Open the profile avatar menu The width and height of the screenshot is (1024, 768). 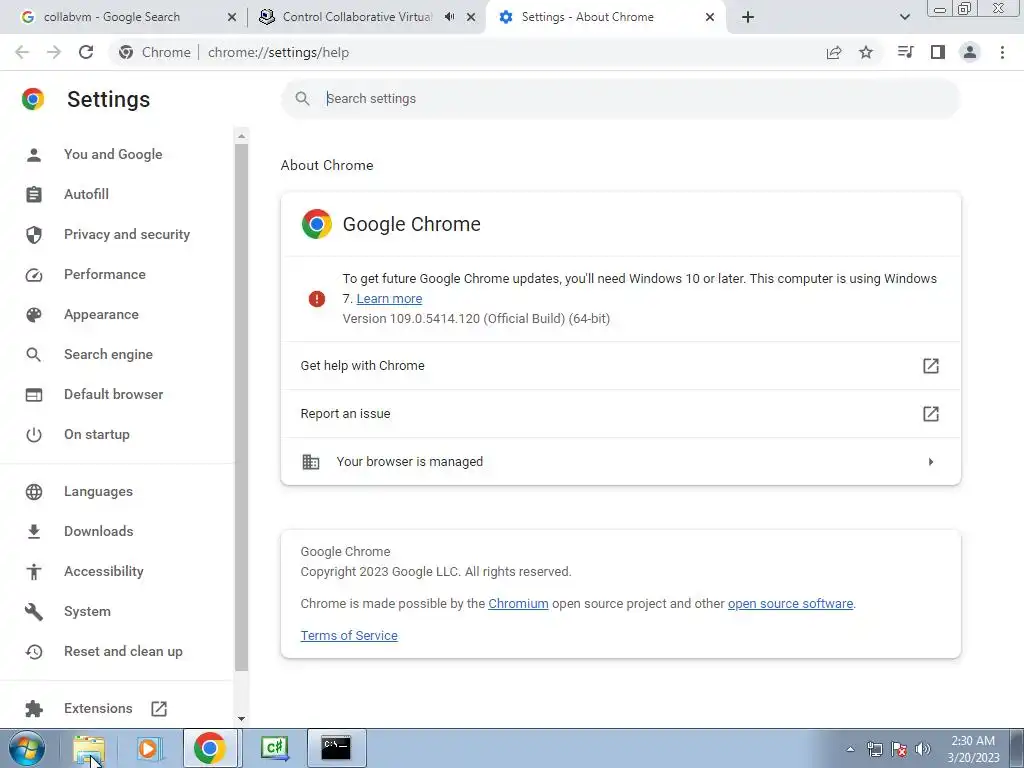point(970,52)
